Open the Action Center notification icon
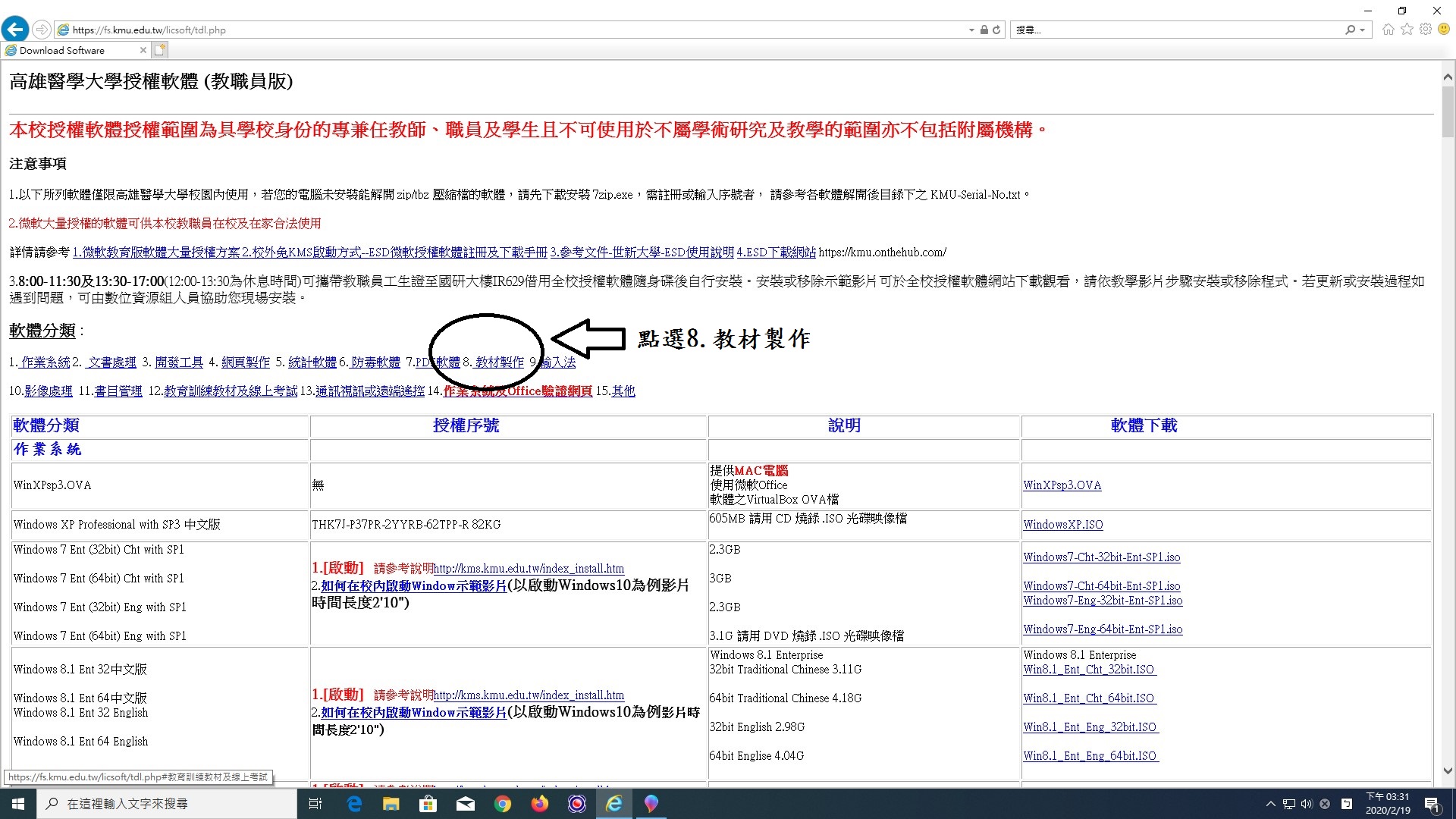Screen dimensions: 1456x819 1432,804
